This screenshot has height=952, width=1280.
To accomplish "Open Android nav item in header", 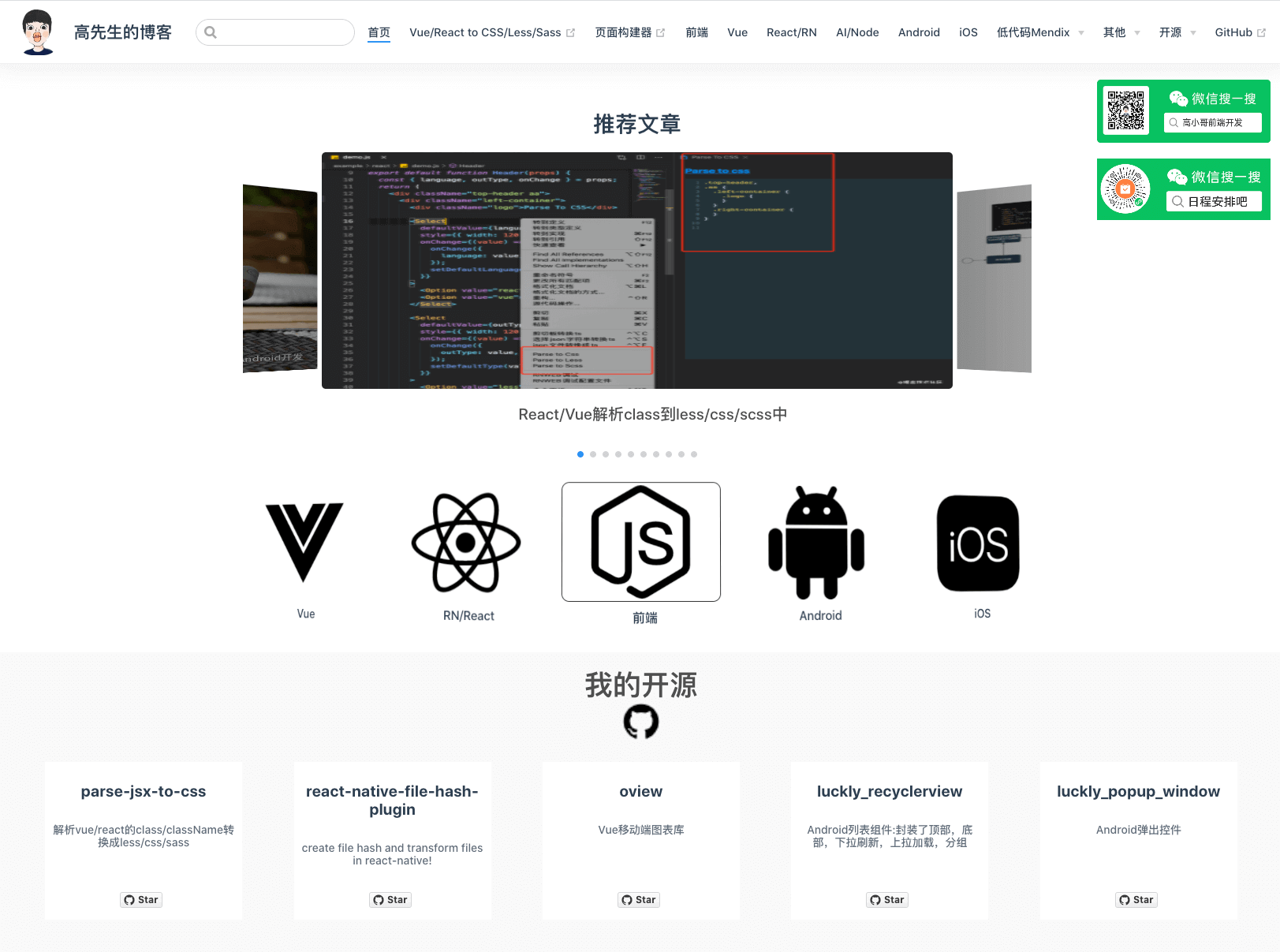I will click(919, 32).
